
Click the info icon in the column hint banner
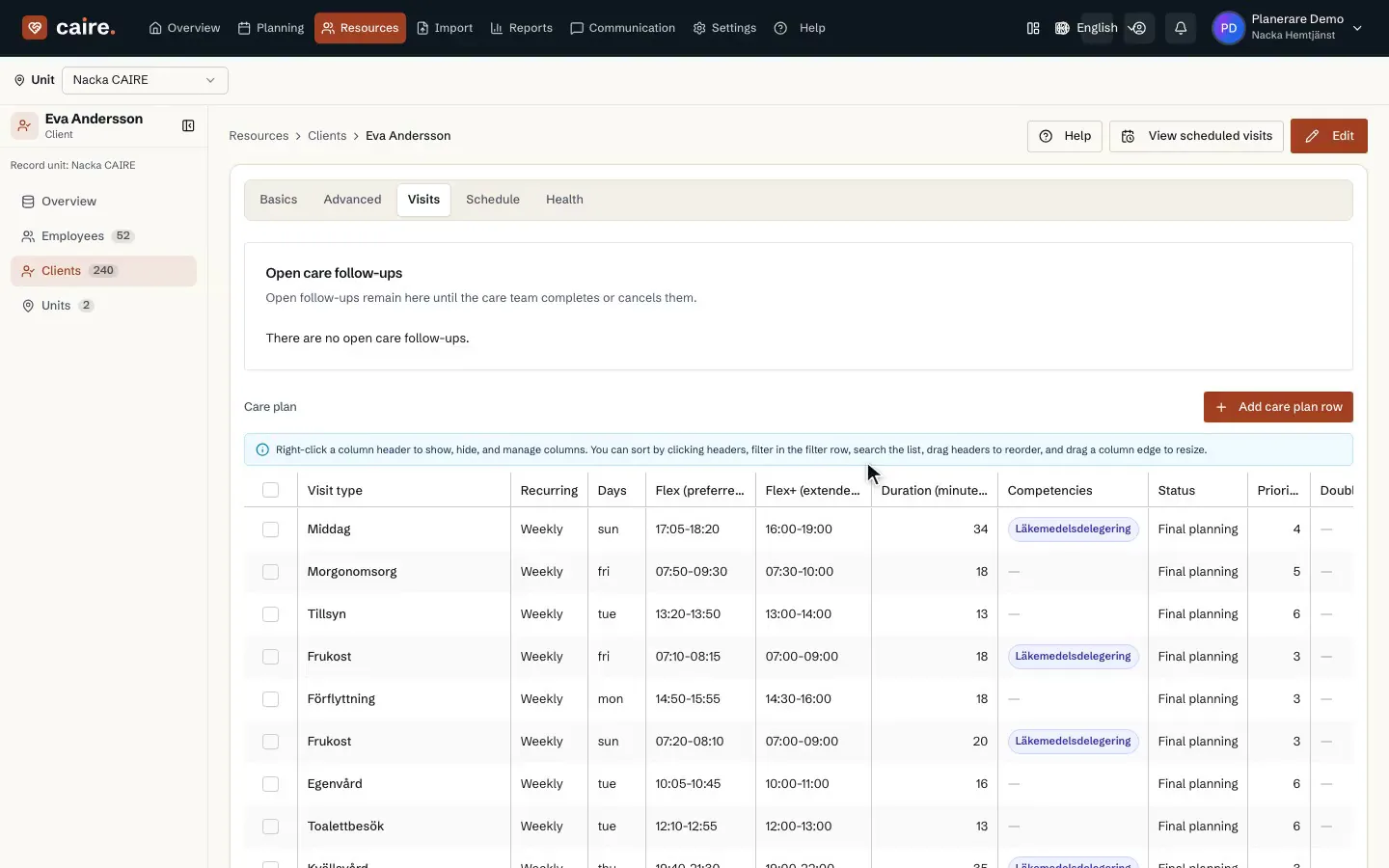tap(262, 449)
